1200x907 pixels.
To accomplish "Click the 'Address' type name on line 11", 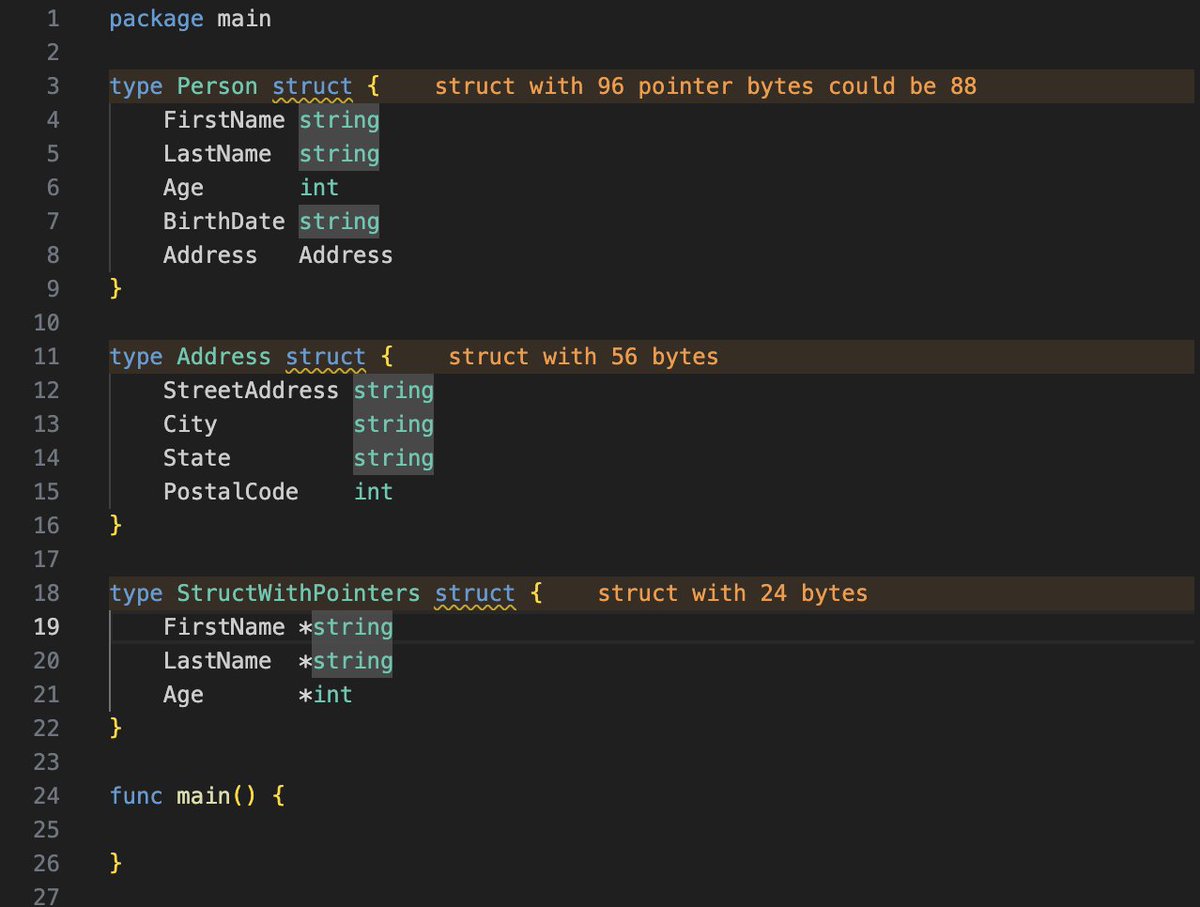I will tap(224, 357).
